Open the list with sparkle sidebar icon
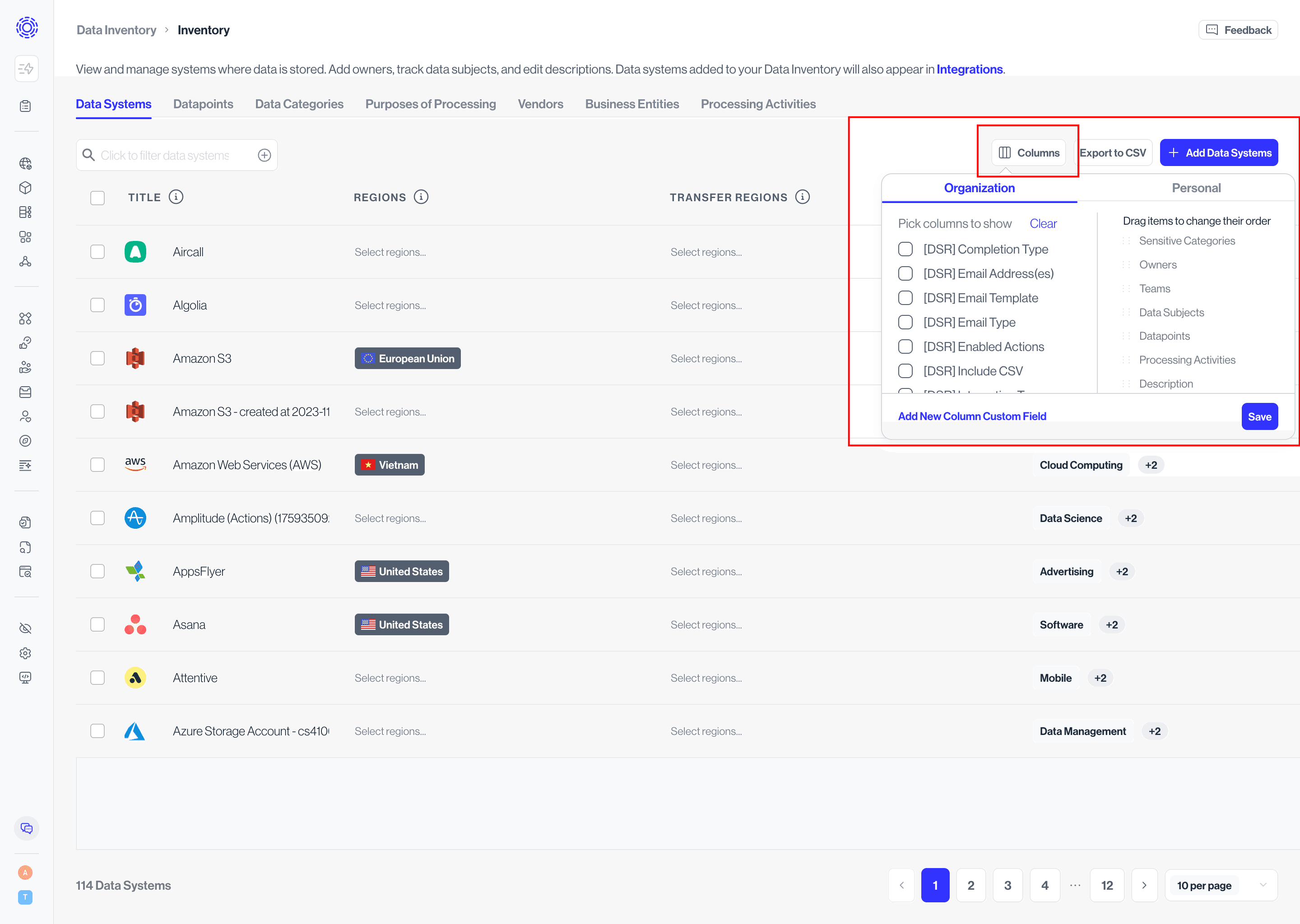1300x924 pixels. [26, 466]
